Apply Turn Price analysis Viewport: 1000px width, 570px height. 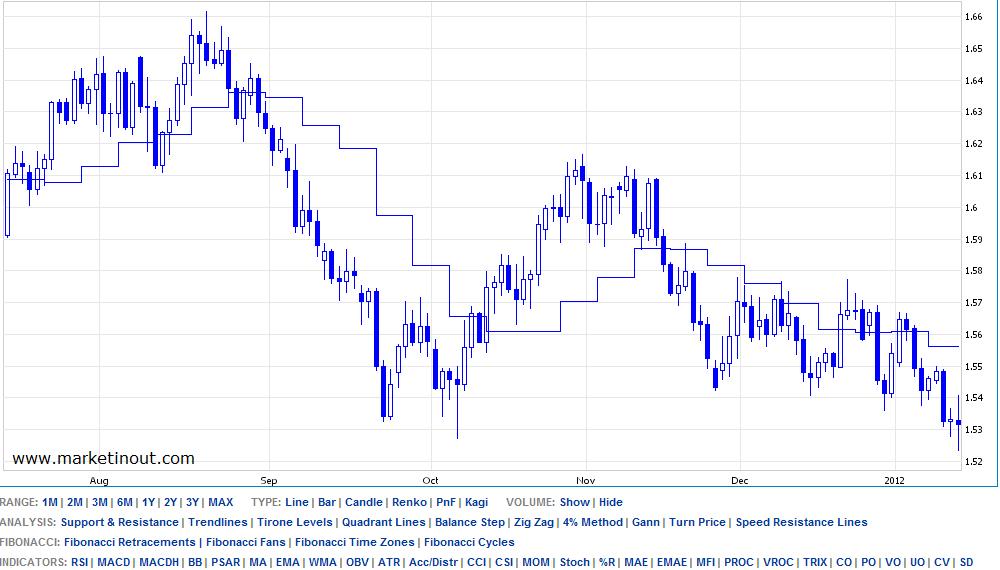[x=697, y=522]
